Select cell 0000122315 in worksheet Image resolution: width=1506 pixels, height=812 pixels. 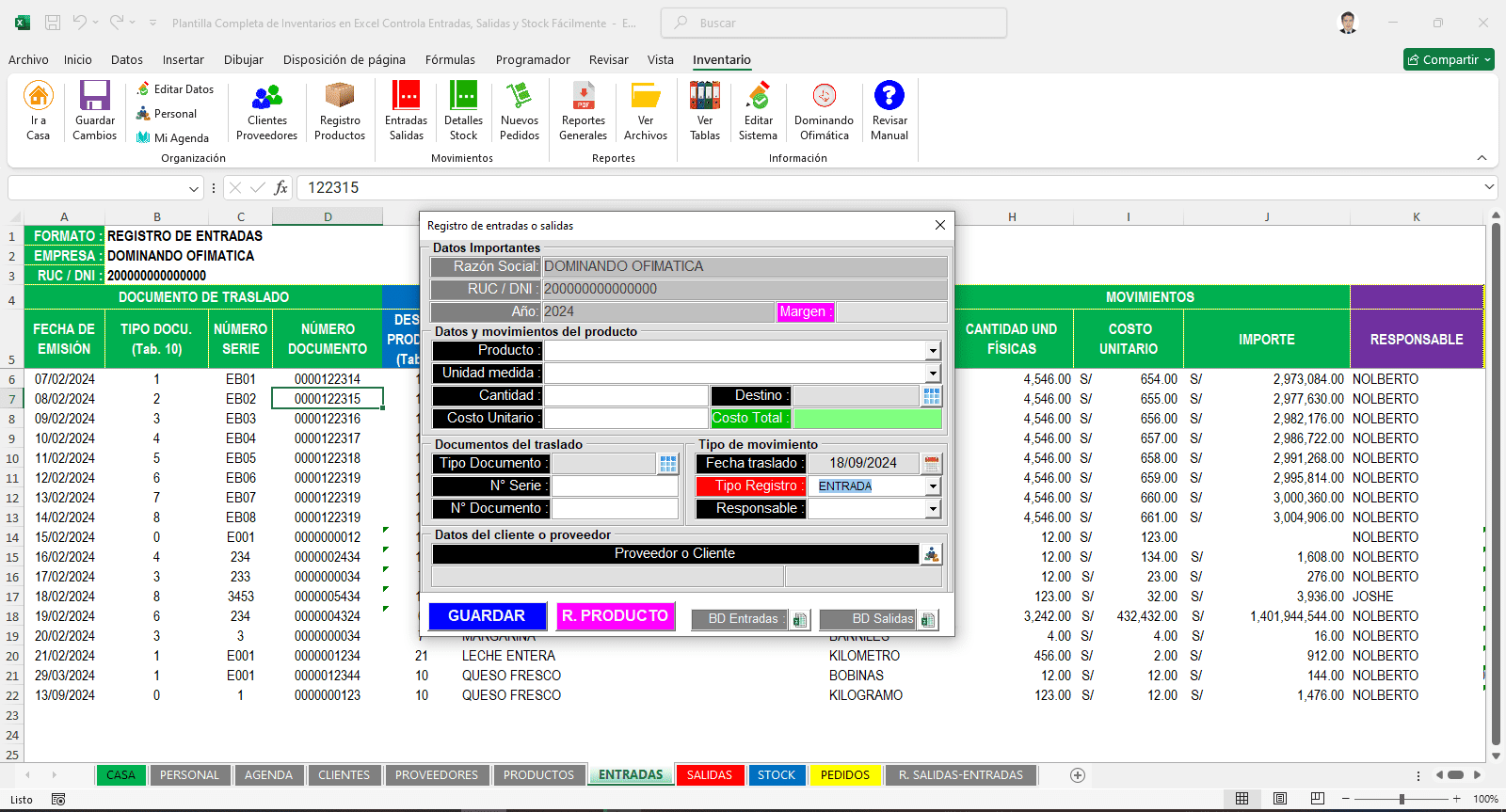[328, 399]
